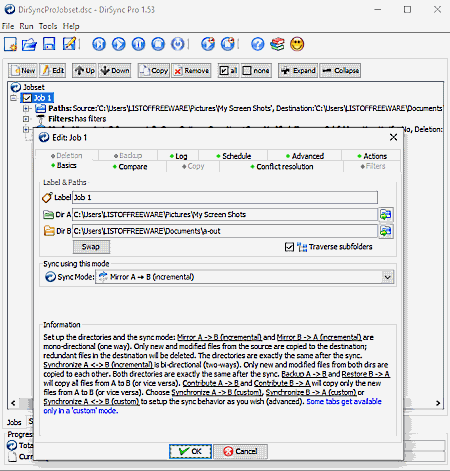Switch to the Compare tab
This screenshot has height=471, width=450.
(130, 167)
